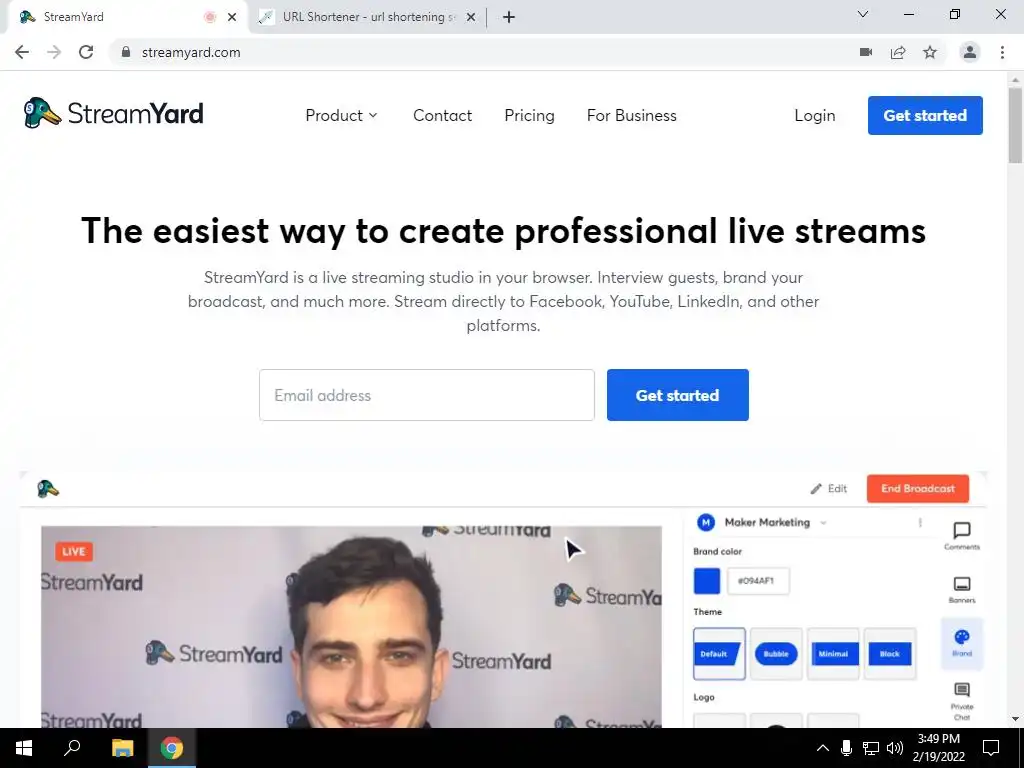
Task: Click the Chrome icon in the taskbar
Action: [x=172, y=748]
